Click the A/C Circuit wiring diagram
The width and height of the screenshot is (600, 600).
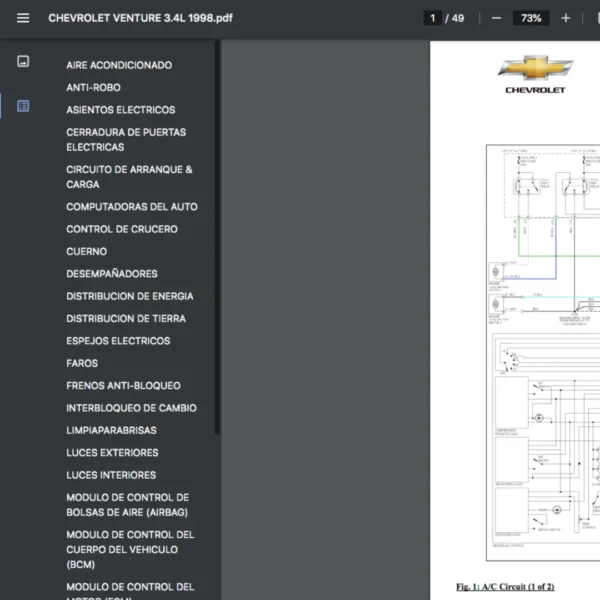[x=543, y=350]
